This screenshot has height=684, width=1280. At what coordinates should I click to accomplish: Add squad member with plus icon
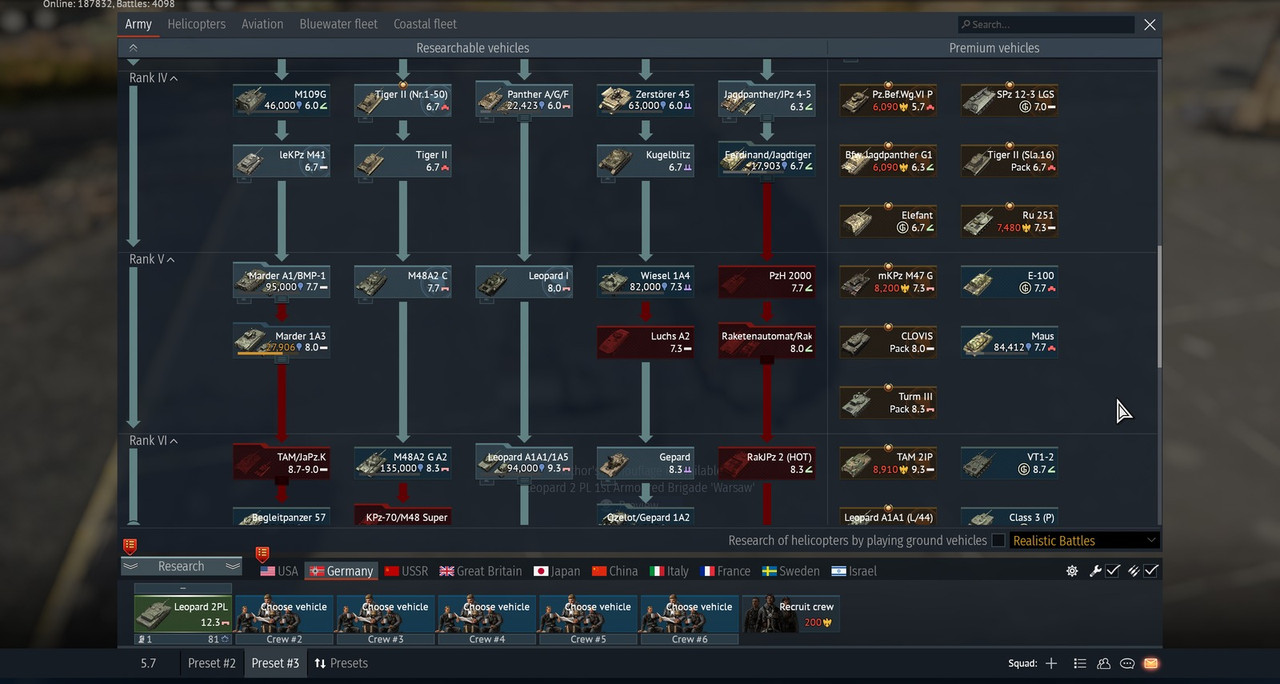tap(1051, 663)
